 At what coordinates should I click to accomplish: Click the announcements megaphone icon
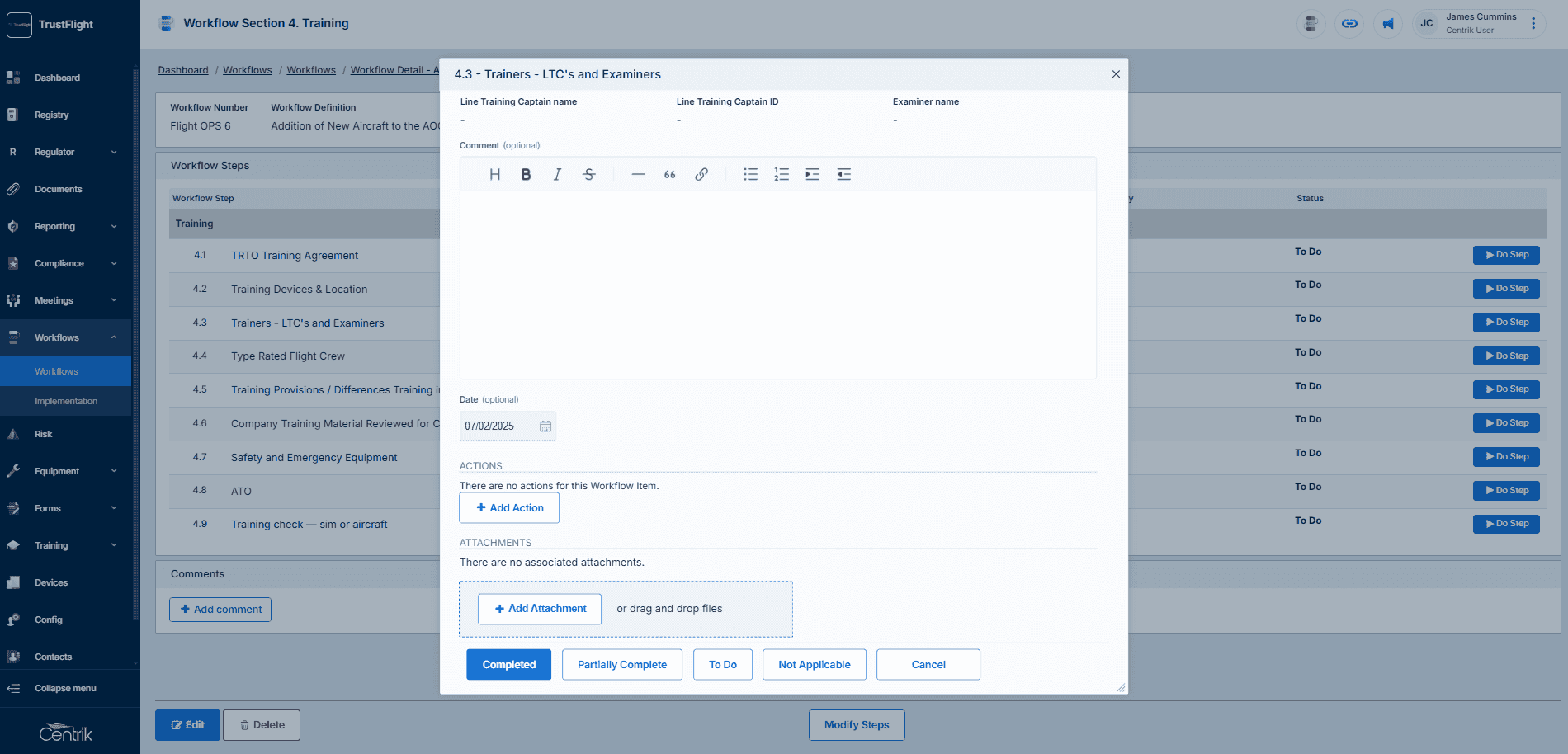[x=1388, y=23]
